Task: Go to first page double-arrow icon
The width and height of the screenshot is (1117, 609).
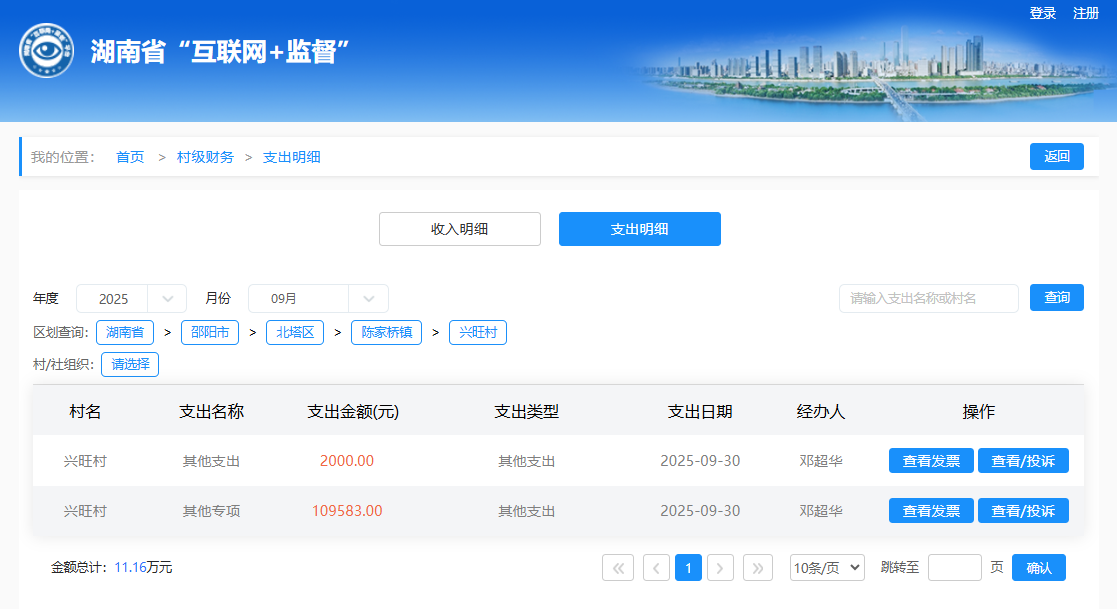Action: [617, 568]
